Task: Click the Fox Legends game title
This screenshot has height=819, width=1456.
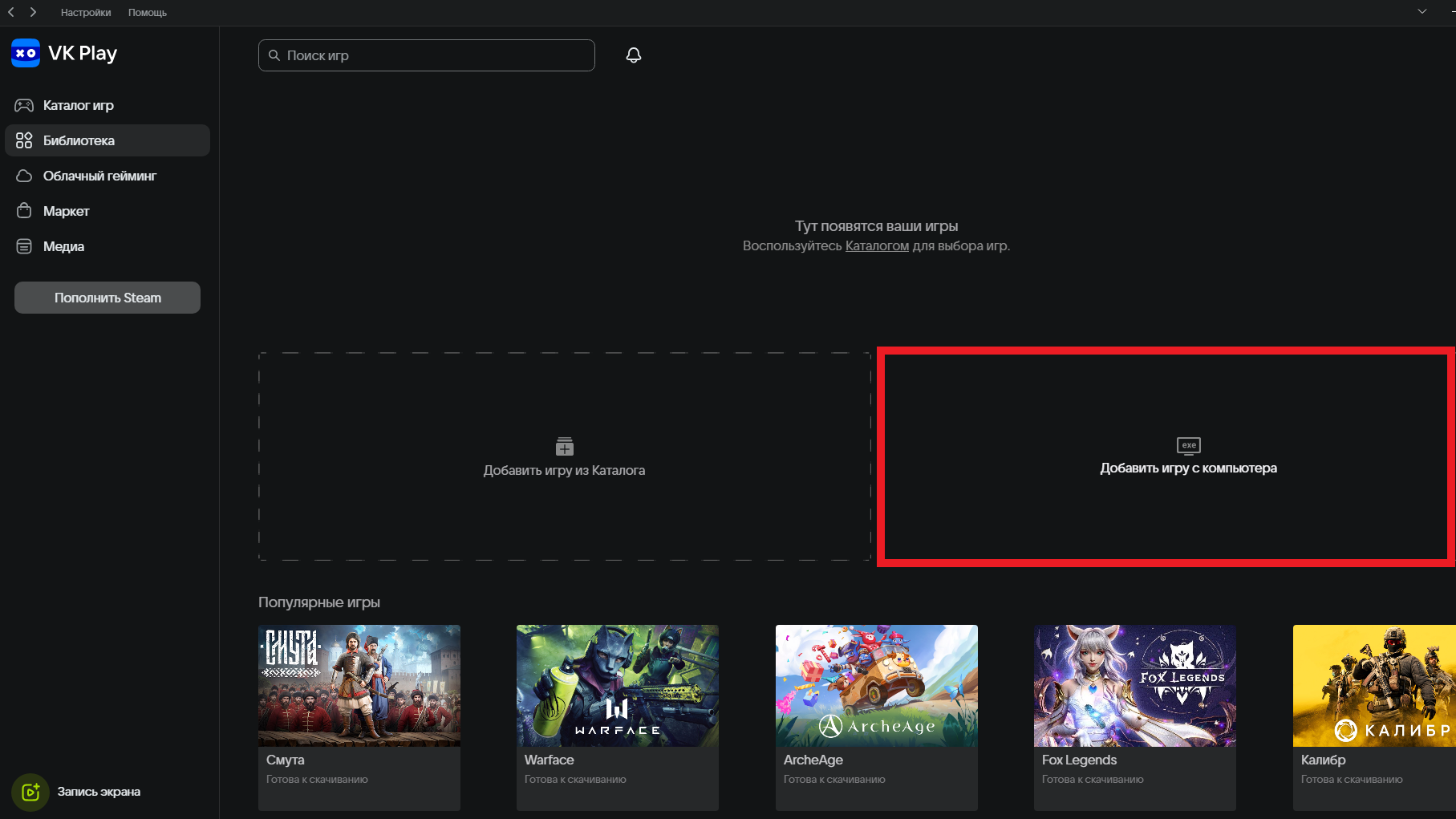Action: coord(1080,760)
